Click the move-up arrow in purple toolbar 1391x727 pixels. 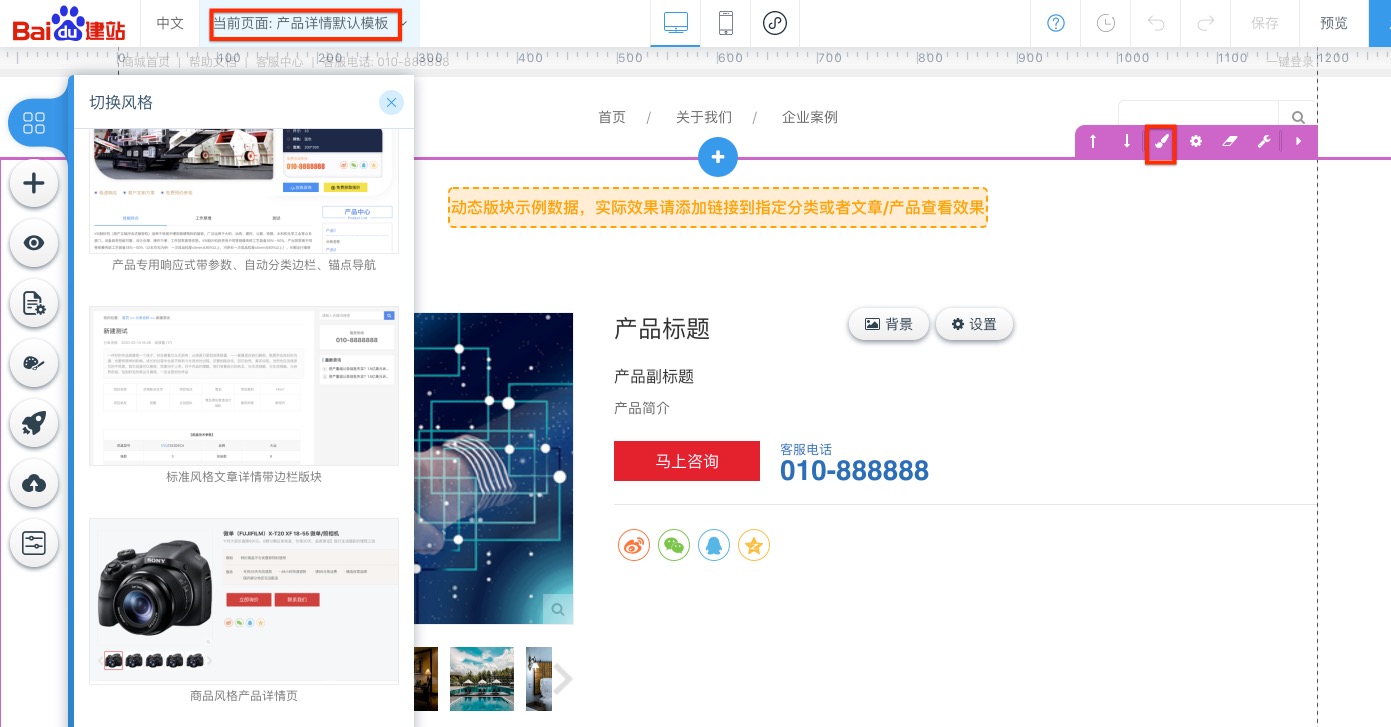click(x=1093, y=142)
